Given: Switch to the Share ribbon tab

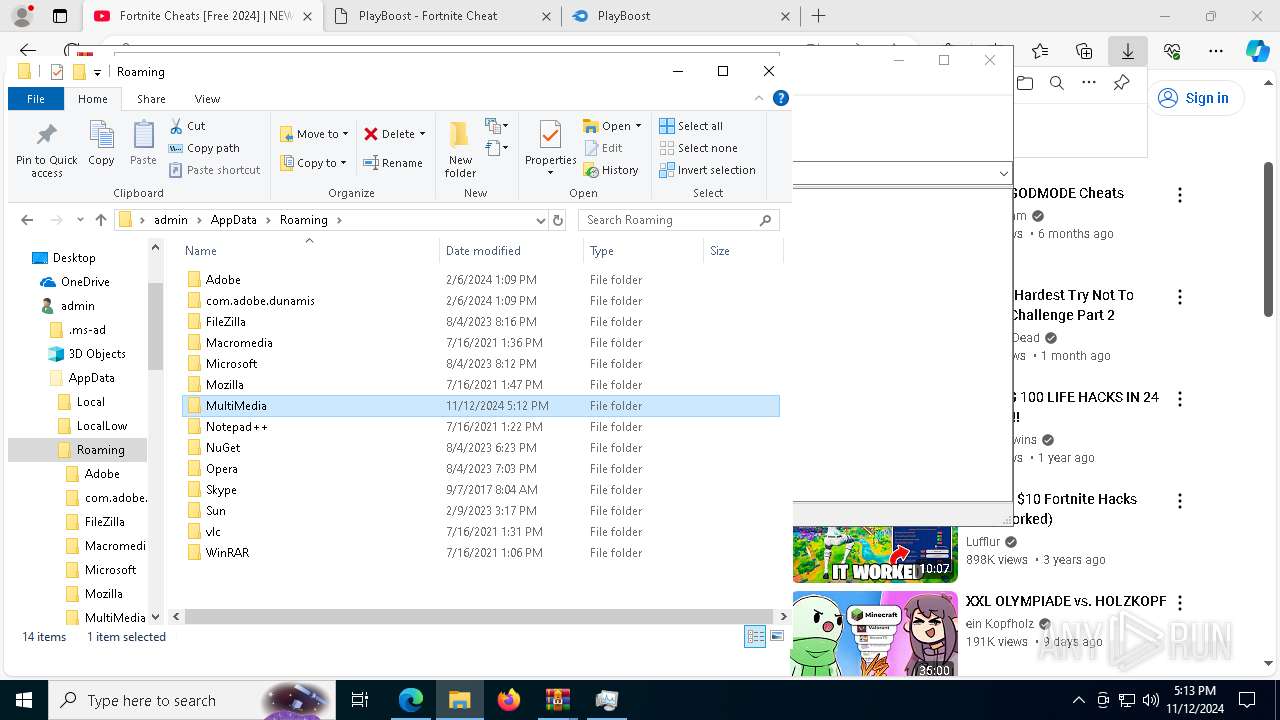Looking at the screenshot, I should (x=151, y=99).
